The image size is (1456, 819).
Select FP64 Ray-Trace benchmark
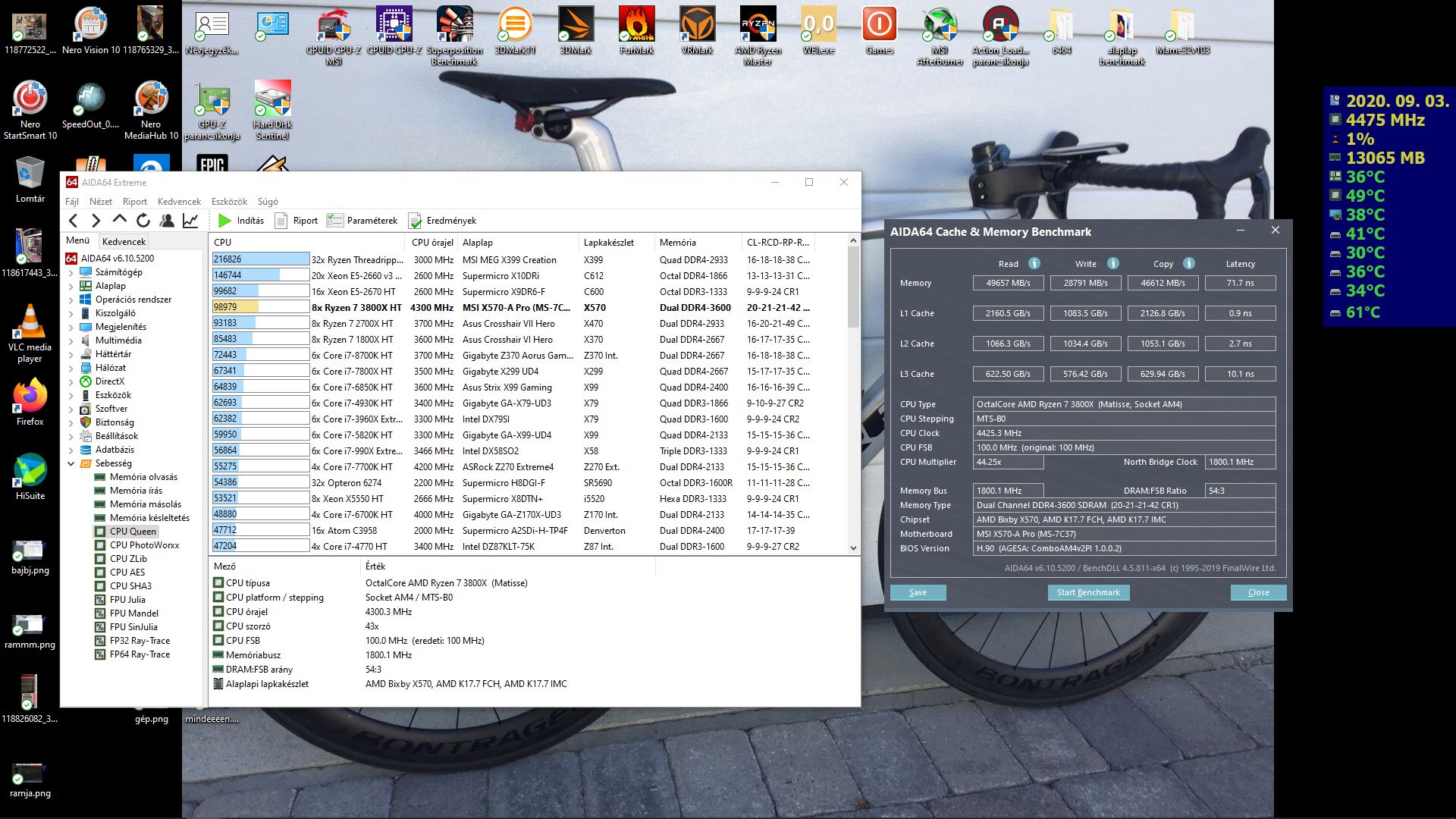click(x=140, y=654)
